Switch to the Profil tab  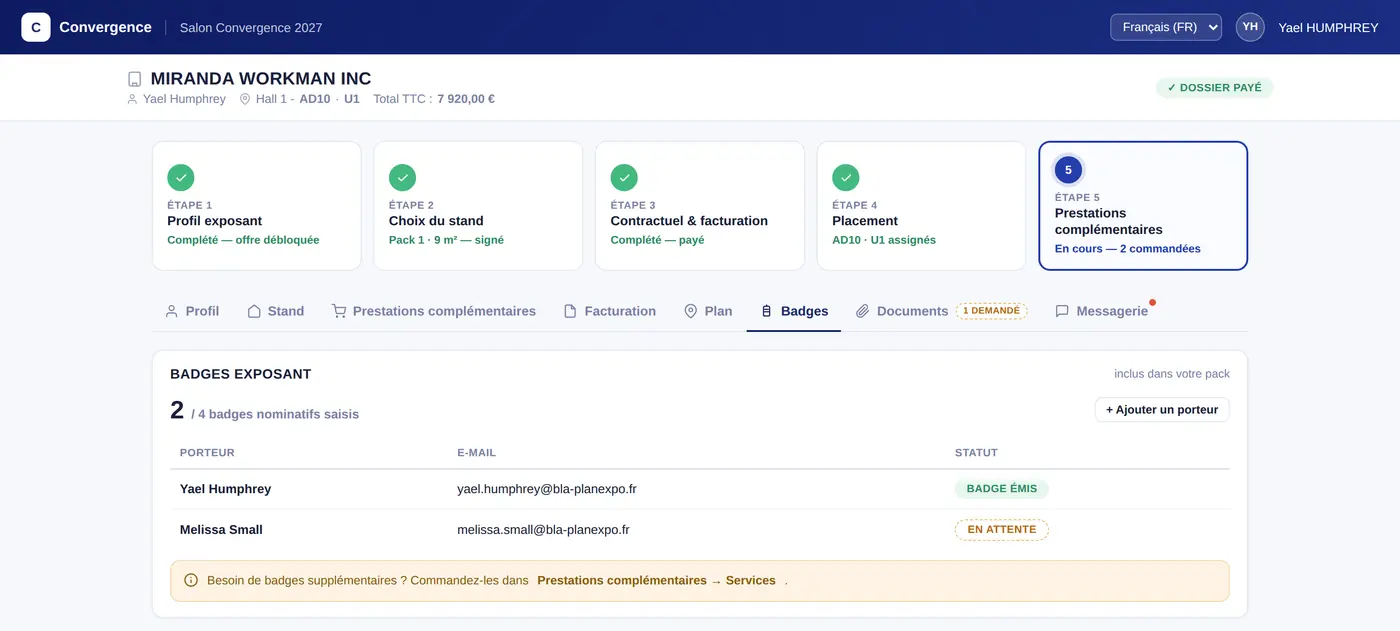pyautogui.click(x=192, y=311)
